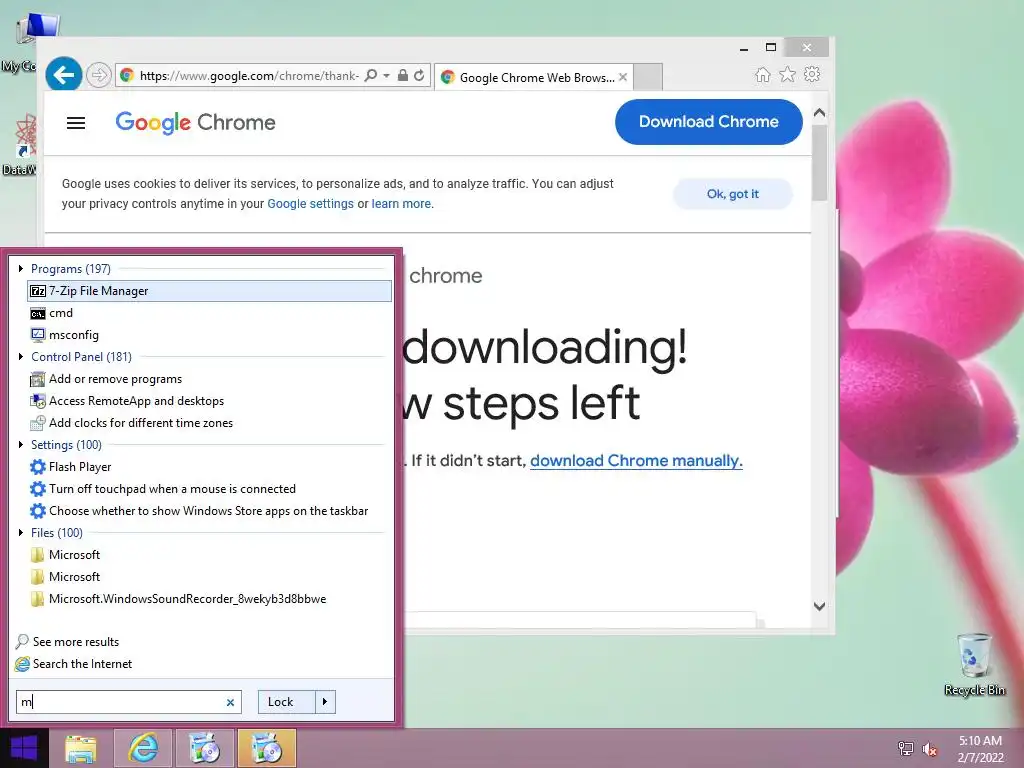Click the Google Chrome logo
This screenshot has height=768, width=1024.
tap(195, 123)
